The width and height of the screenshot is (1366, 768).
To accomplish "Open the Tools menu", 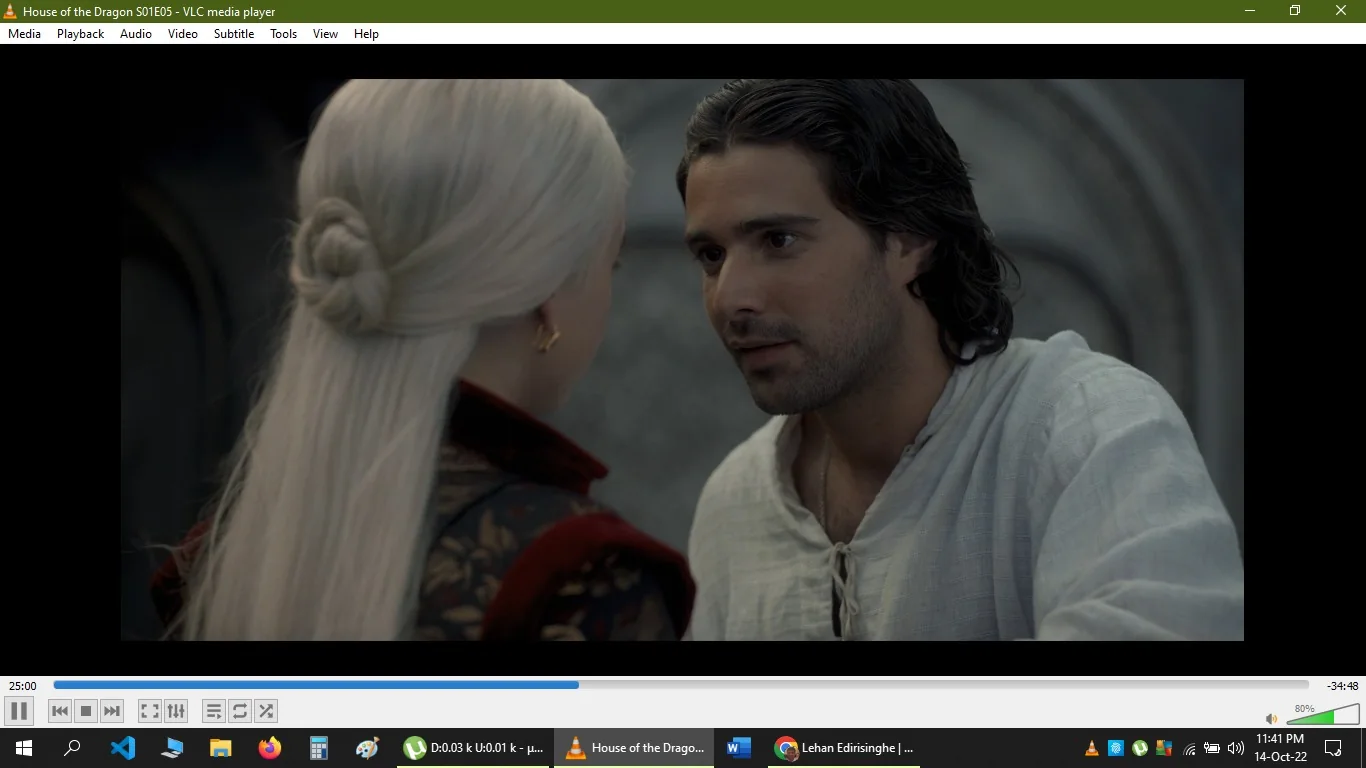I will 284,34.
